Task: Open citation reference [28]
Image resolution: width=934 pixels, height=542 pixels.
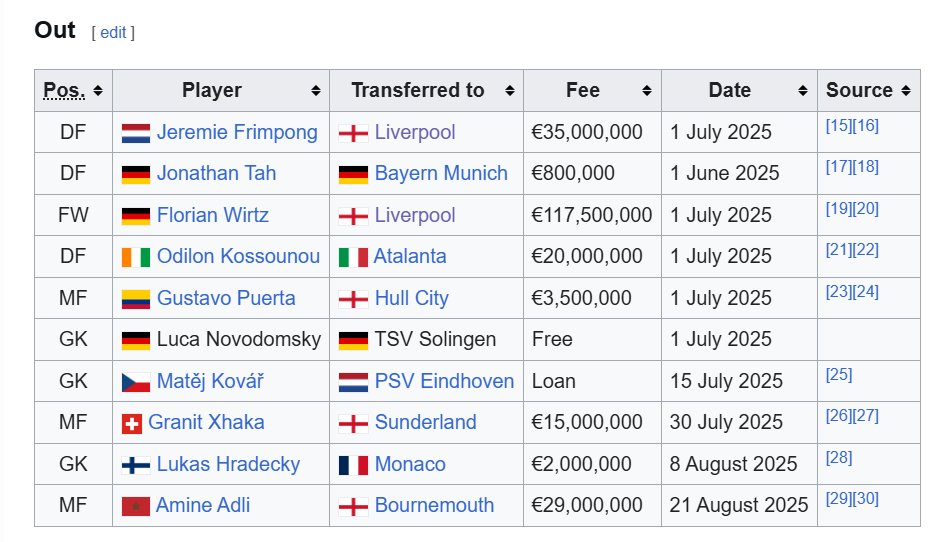Action: [x=839, y=457]
